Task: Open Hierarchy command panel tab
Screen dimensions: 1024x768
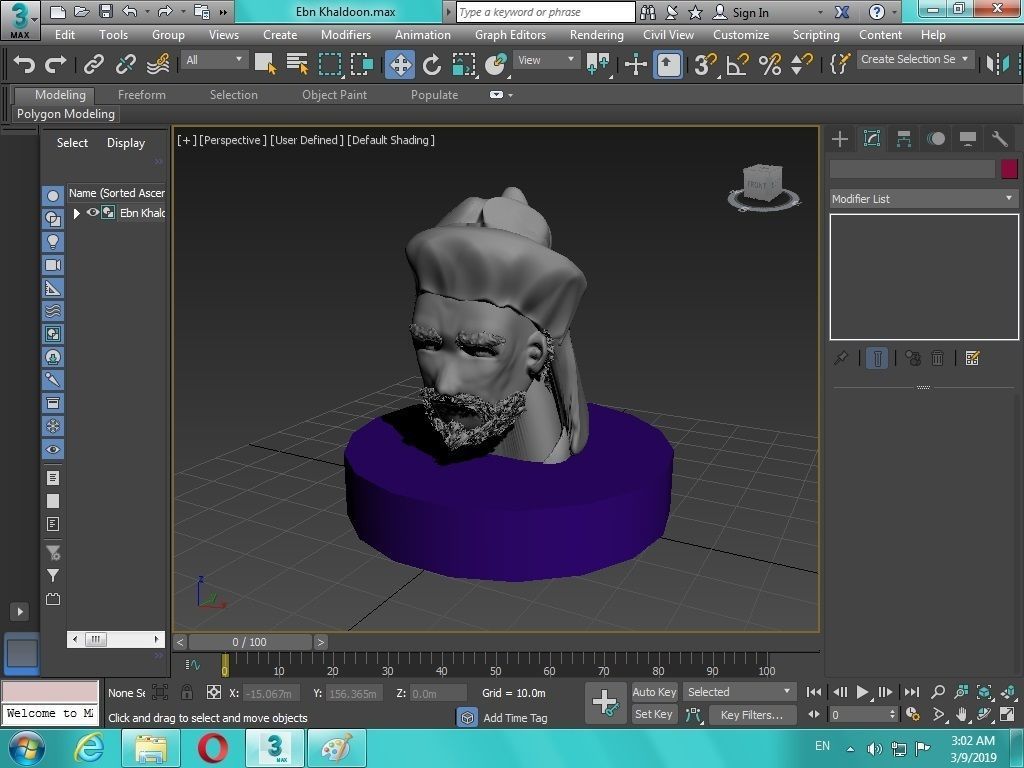Action: (904, 138)
